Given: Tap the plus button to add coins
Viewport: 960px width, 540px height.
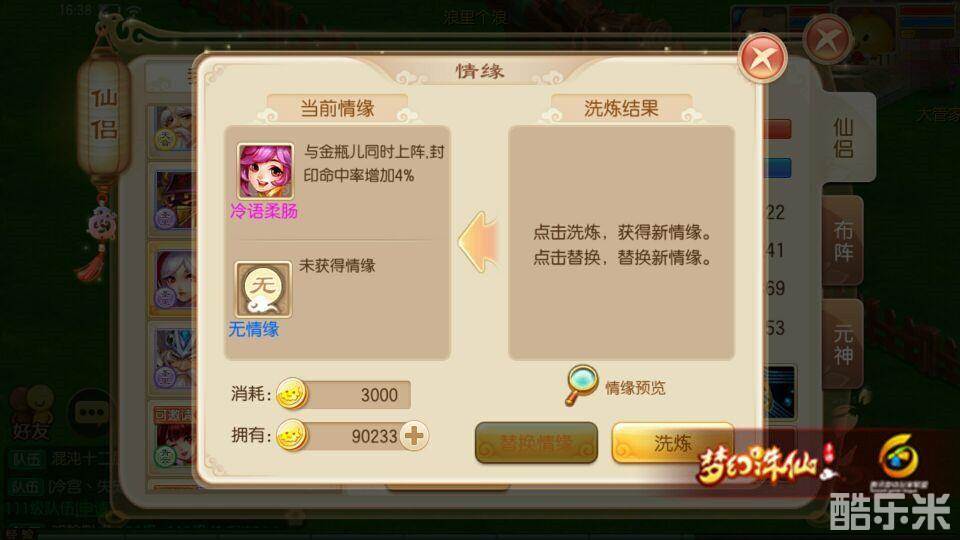Looking at the screenshot, I should click(x=414, y=436).
